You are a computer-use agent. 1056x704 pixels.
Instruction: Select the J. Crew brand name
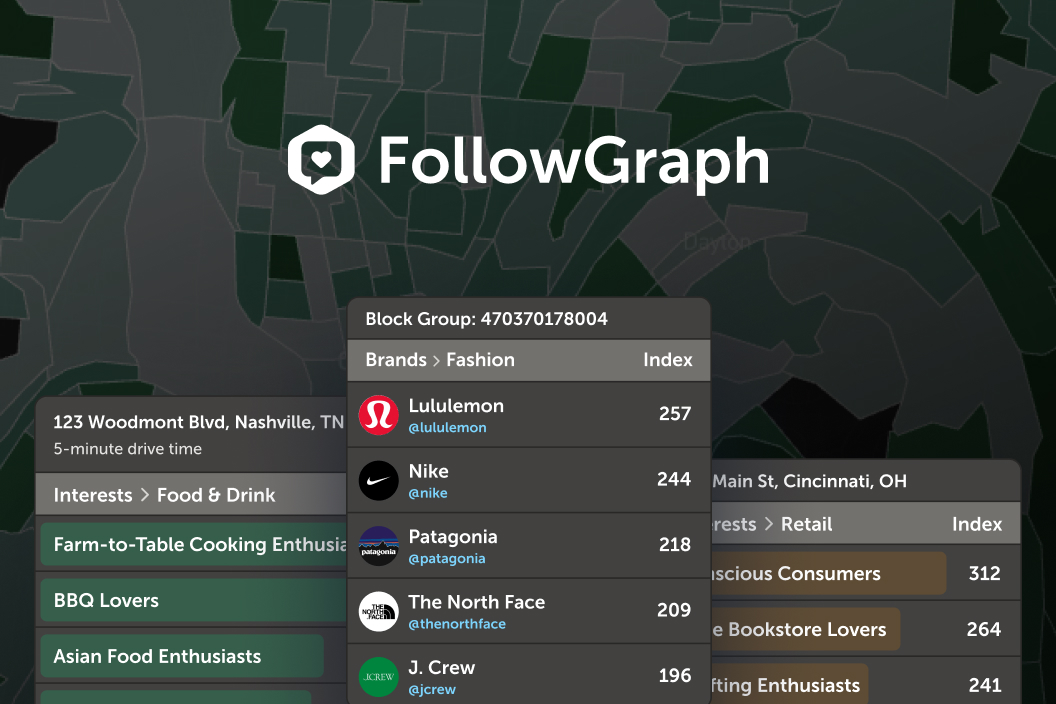pos(441,667)
